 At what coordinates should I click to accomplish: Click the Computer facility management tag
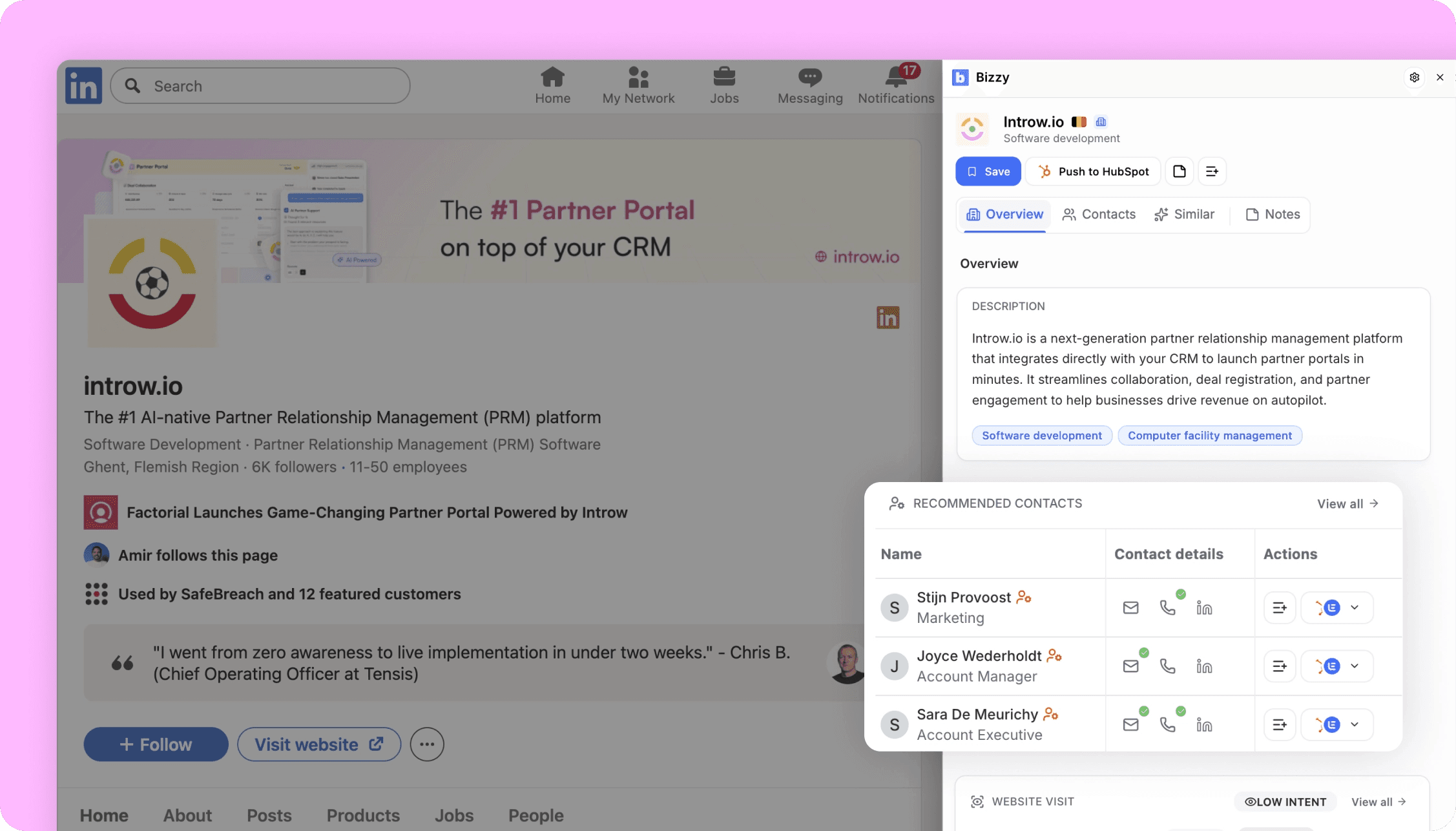1210,436
